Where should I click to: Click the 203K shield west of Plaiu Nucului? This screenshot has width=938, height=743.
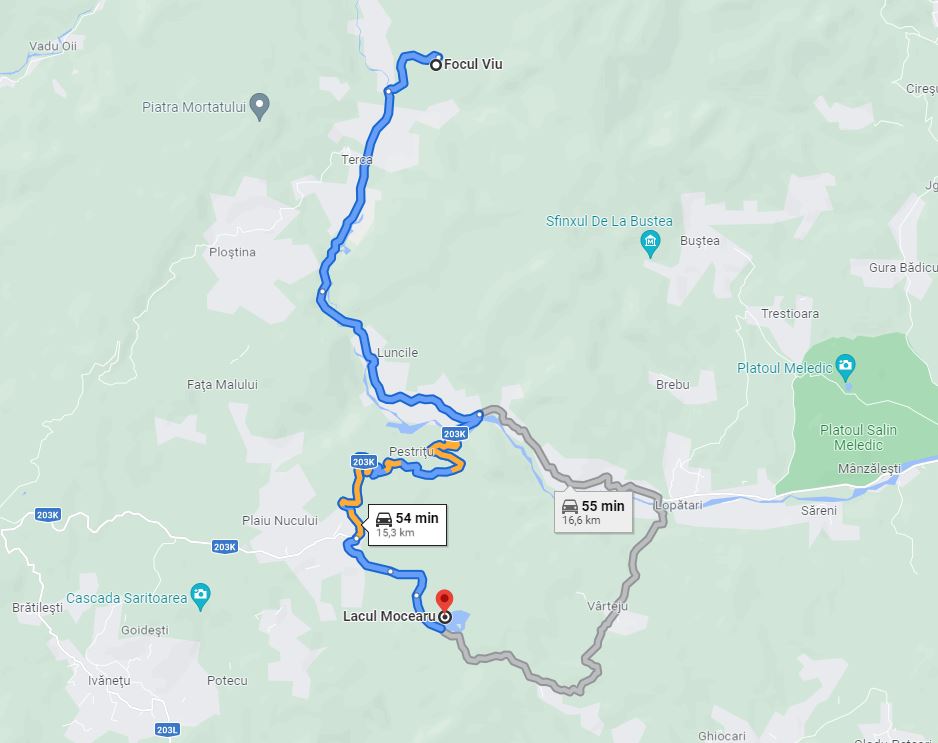(x=224, y=547)
